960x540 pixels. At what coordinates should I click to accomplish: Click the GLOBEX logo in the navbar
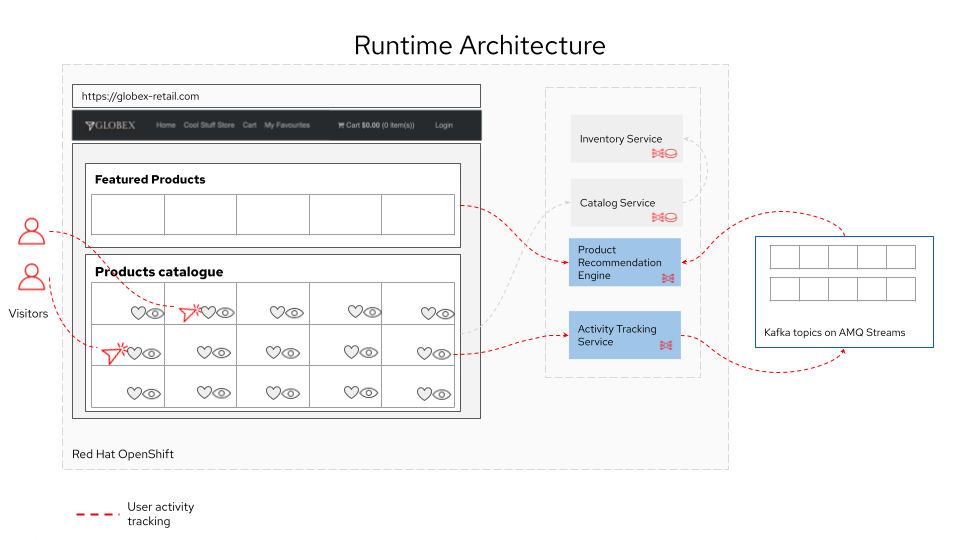pyautogui.click(x=110, y=126)
